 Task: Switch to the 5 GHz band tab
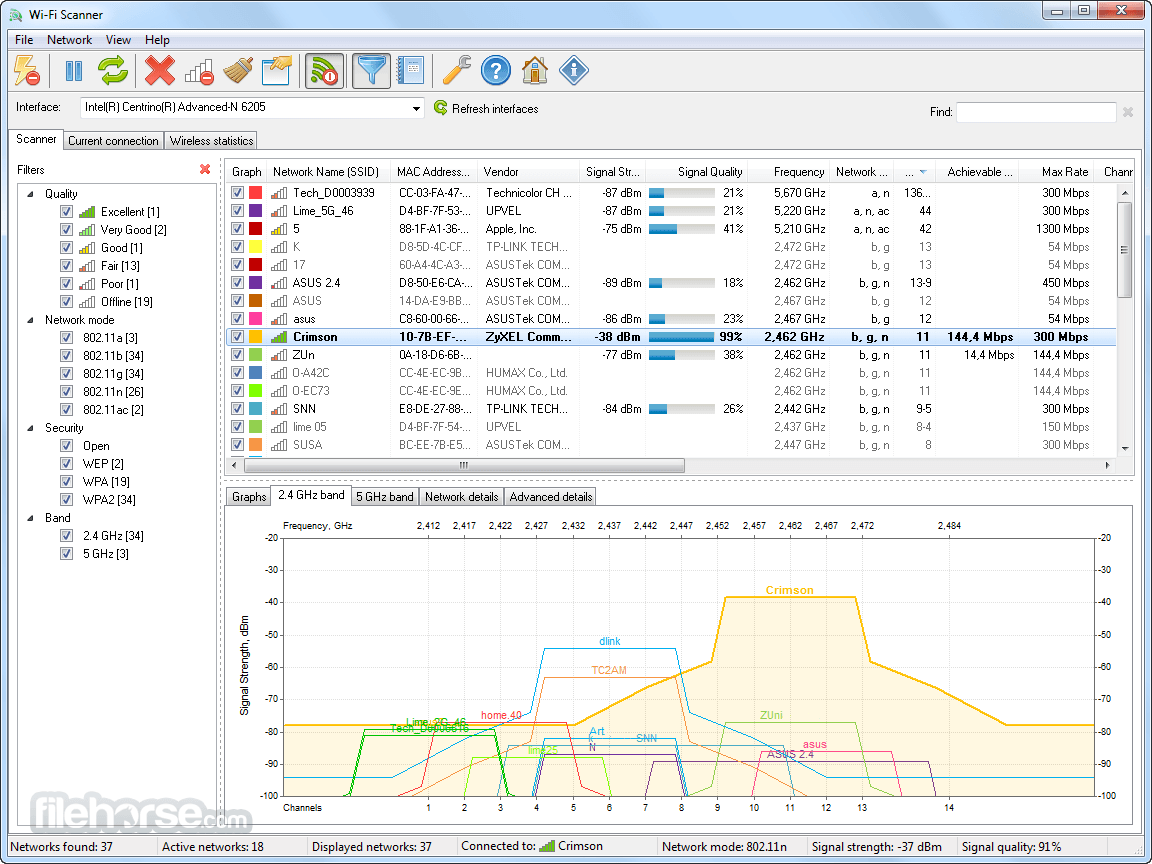(385, 497)
